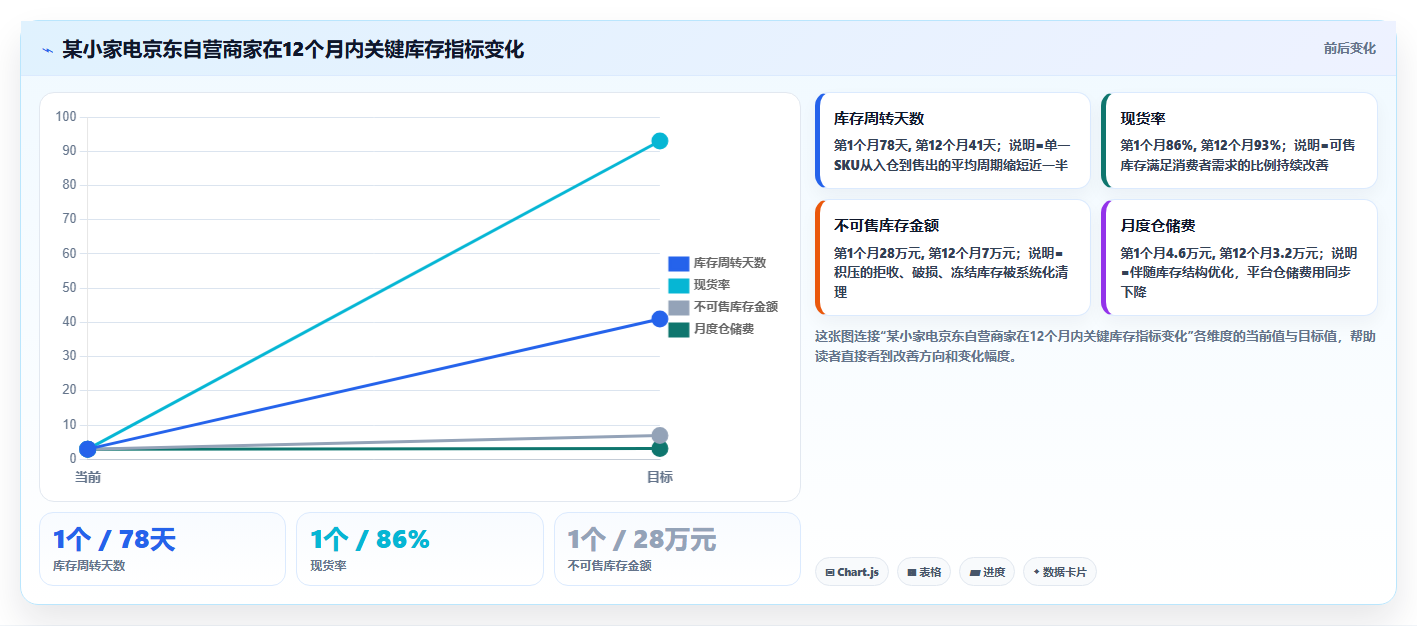Click the 当前 x-axis label

tap(88, 477)
